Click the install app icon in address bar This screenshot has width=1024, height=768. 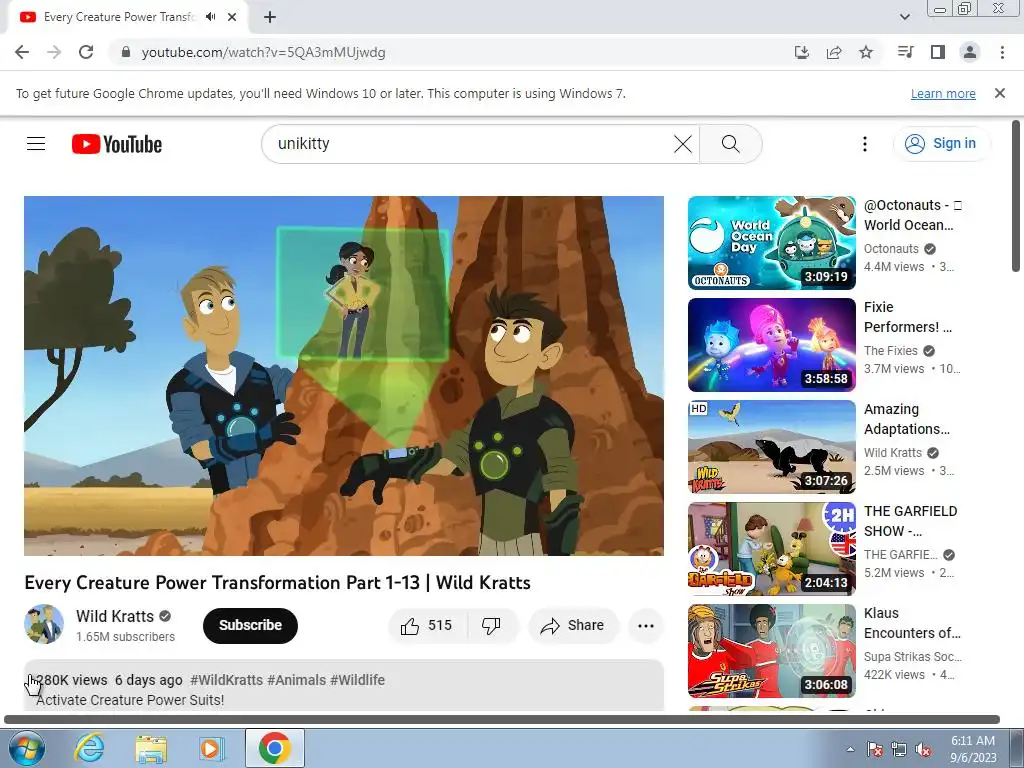[x=801, y=52]
